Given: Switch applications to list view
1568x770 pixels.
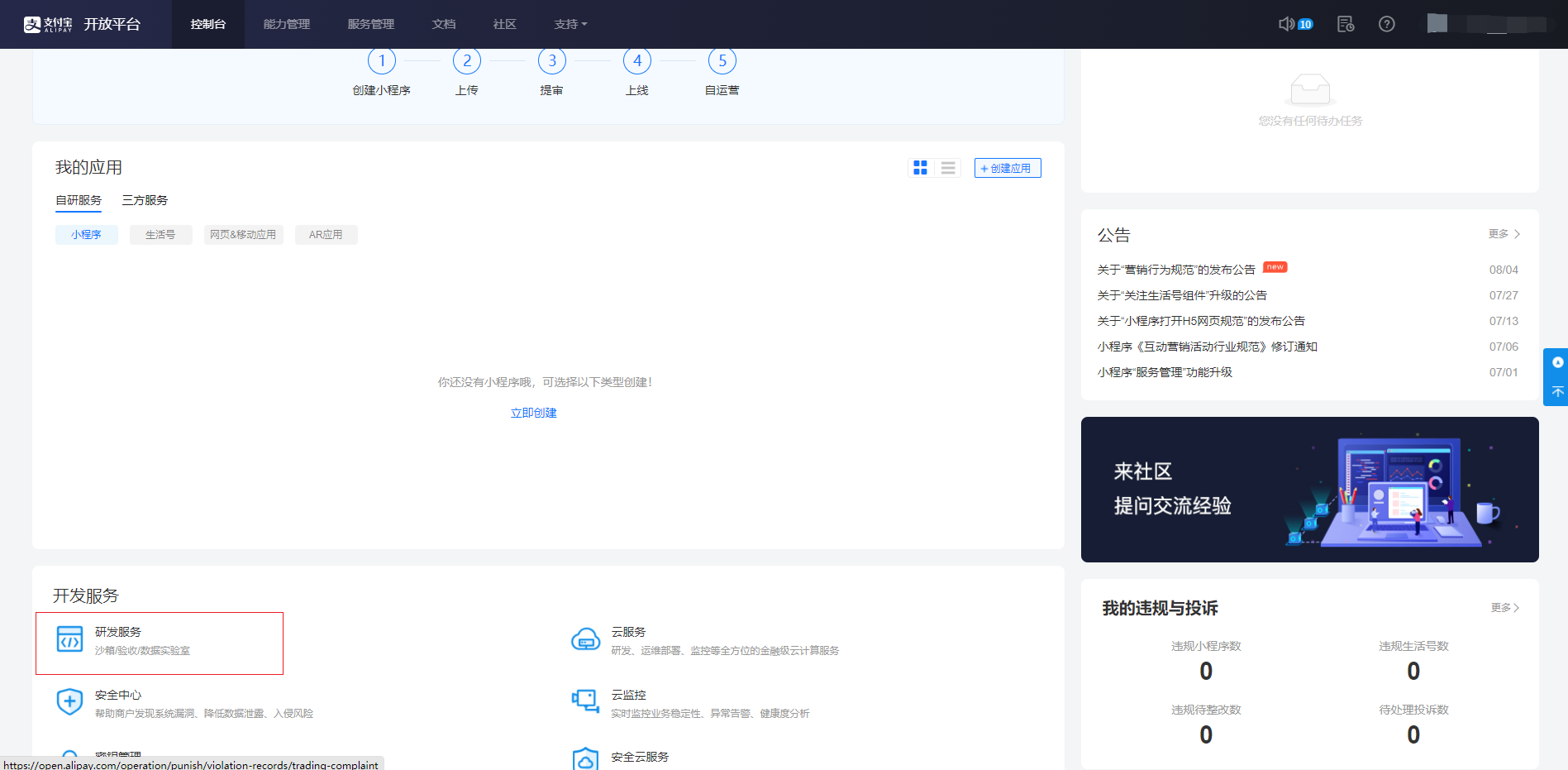Looking at the screenshot, I should point(948,167).
